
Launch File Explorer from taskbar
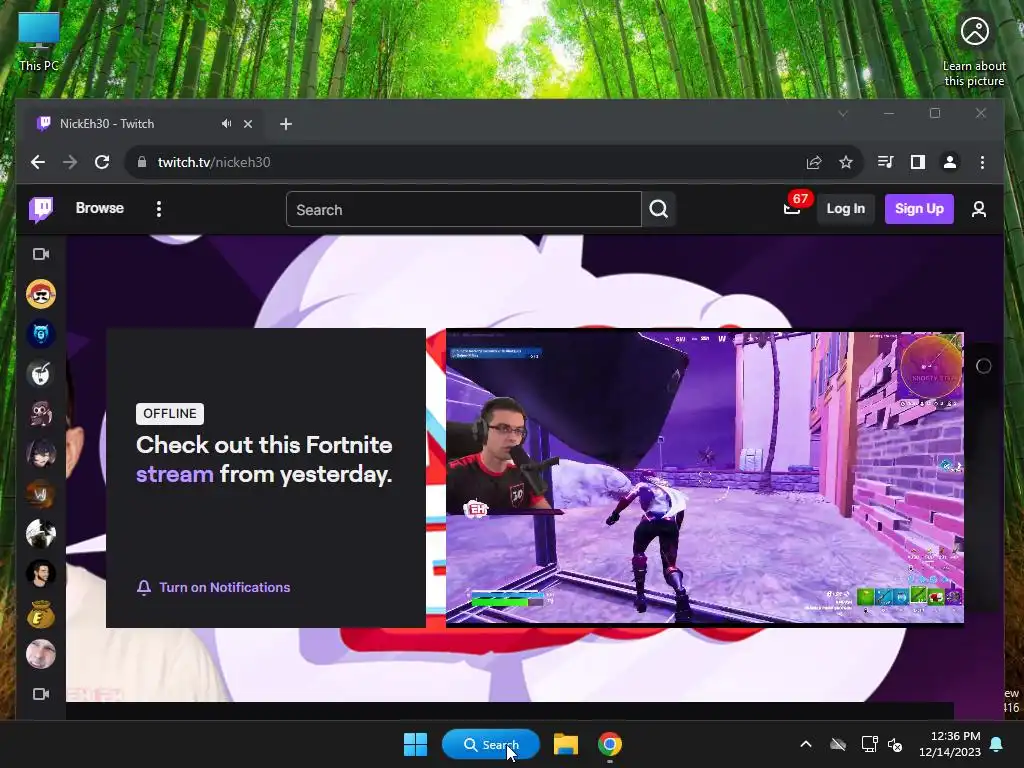click(x=566, y=744)
